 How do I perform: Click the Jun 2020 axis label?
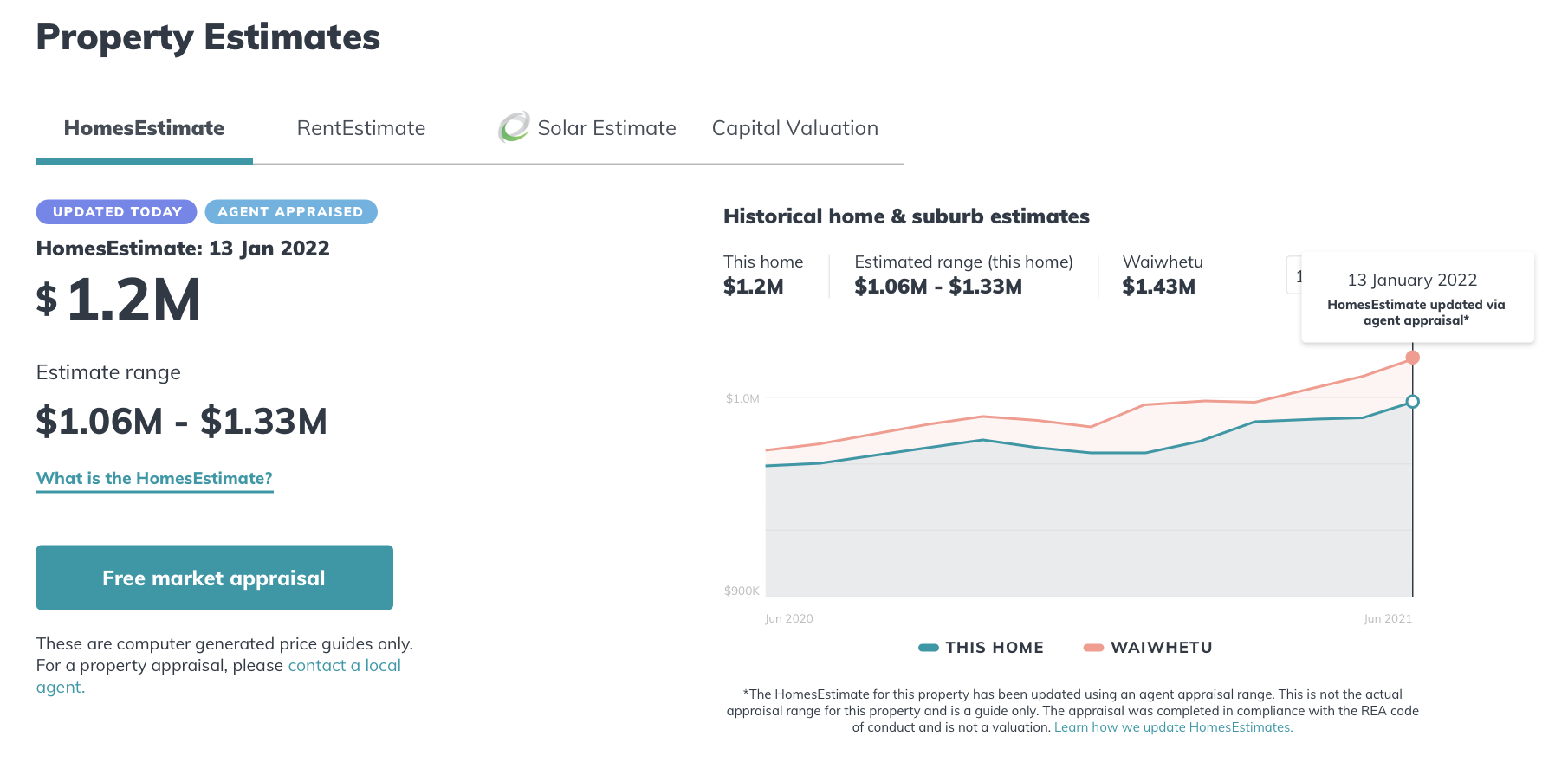coord(788,618)
